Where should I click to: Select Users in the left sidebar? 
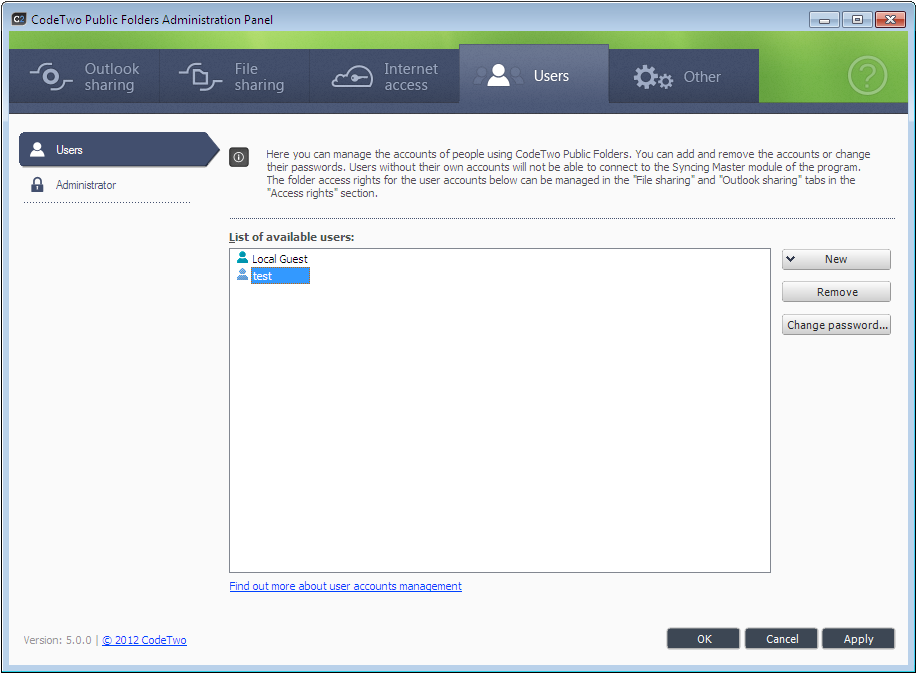(x=119, y=150)
